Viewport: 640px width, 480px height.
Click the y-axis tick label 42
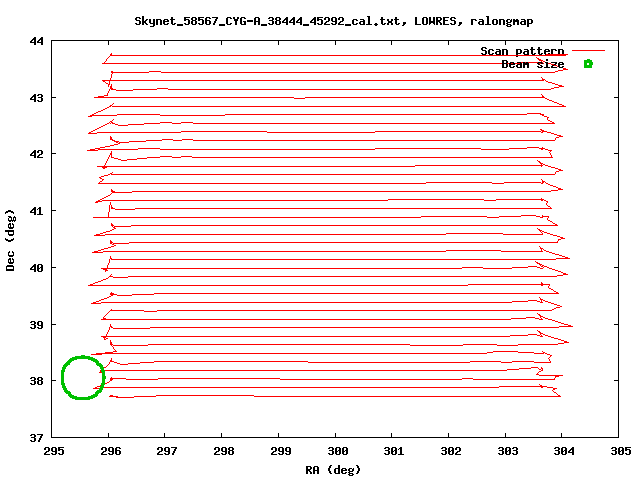coord(36,154)
